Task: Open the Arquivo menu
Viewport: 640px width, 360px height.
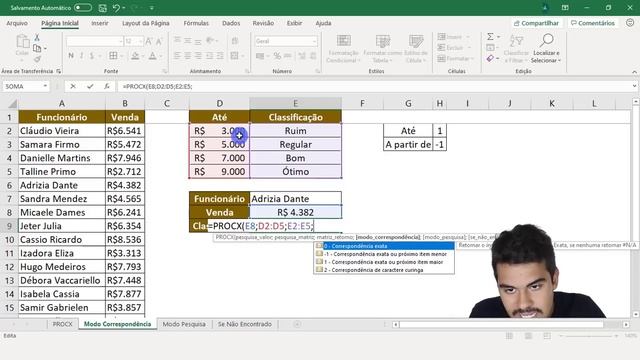Action: pyautogui.click(x=17, y=23)
